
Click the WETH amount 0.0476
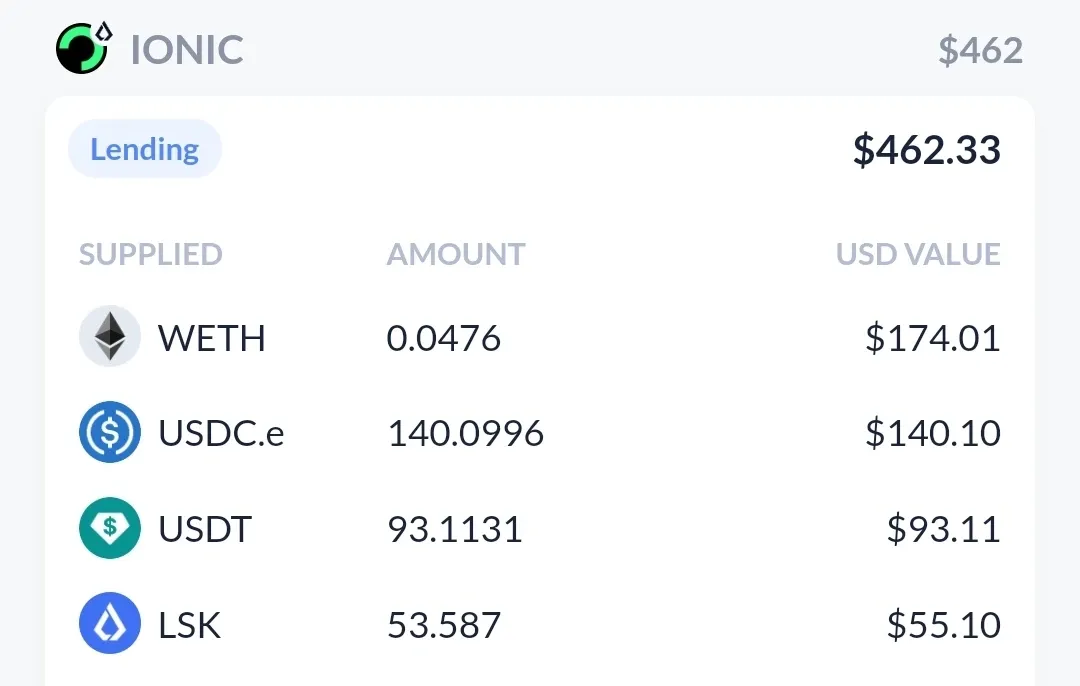tap(444, 338)
